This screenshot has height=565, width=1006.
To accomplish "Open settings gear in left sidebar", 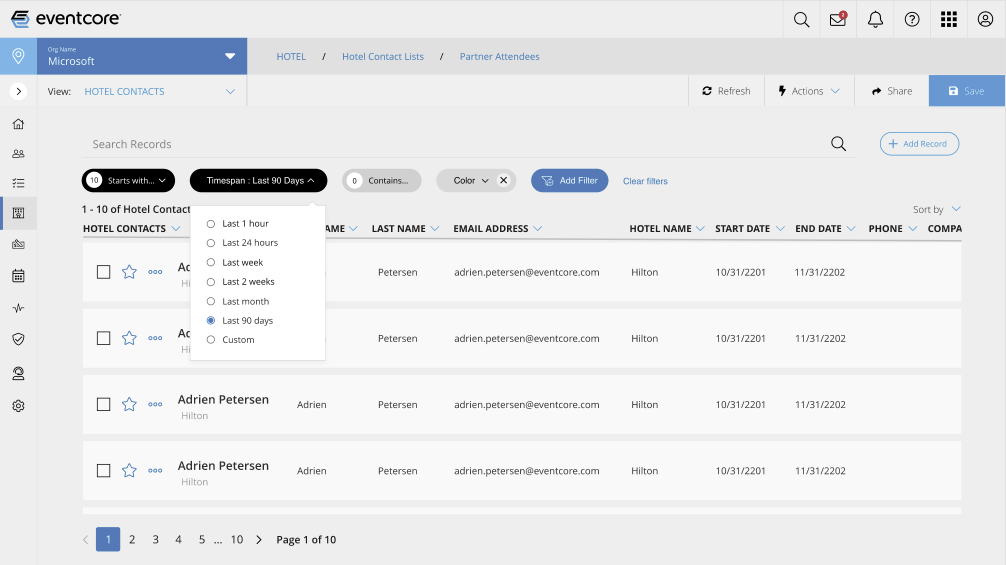I will (18, 406).
